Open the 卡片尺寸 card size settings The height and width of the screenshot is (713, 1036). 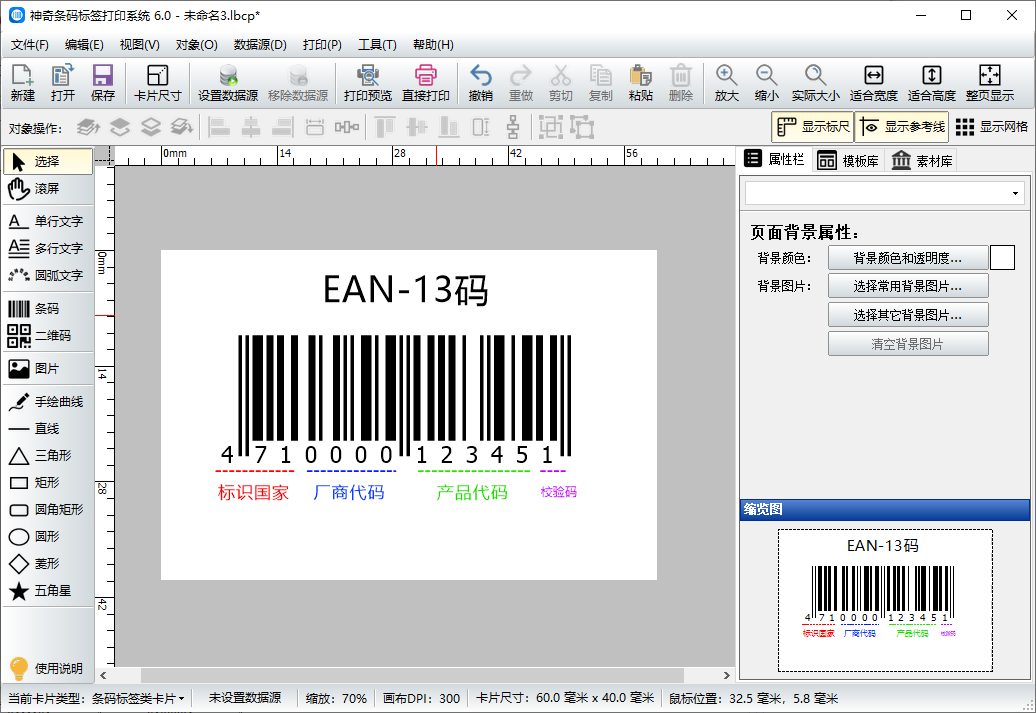pyautogui.click(x=157, y=83)
